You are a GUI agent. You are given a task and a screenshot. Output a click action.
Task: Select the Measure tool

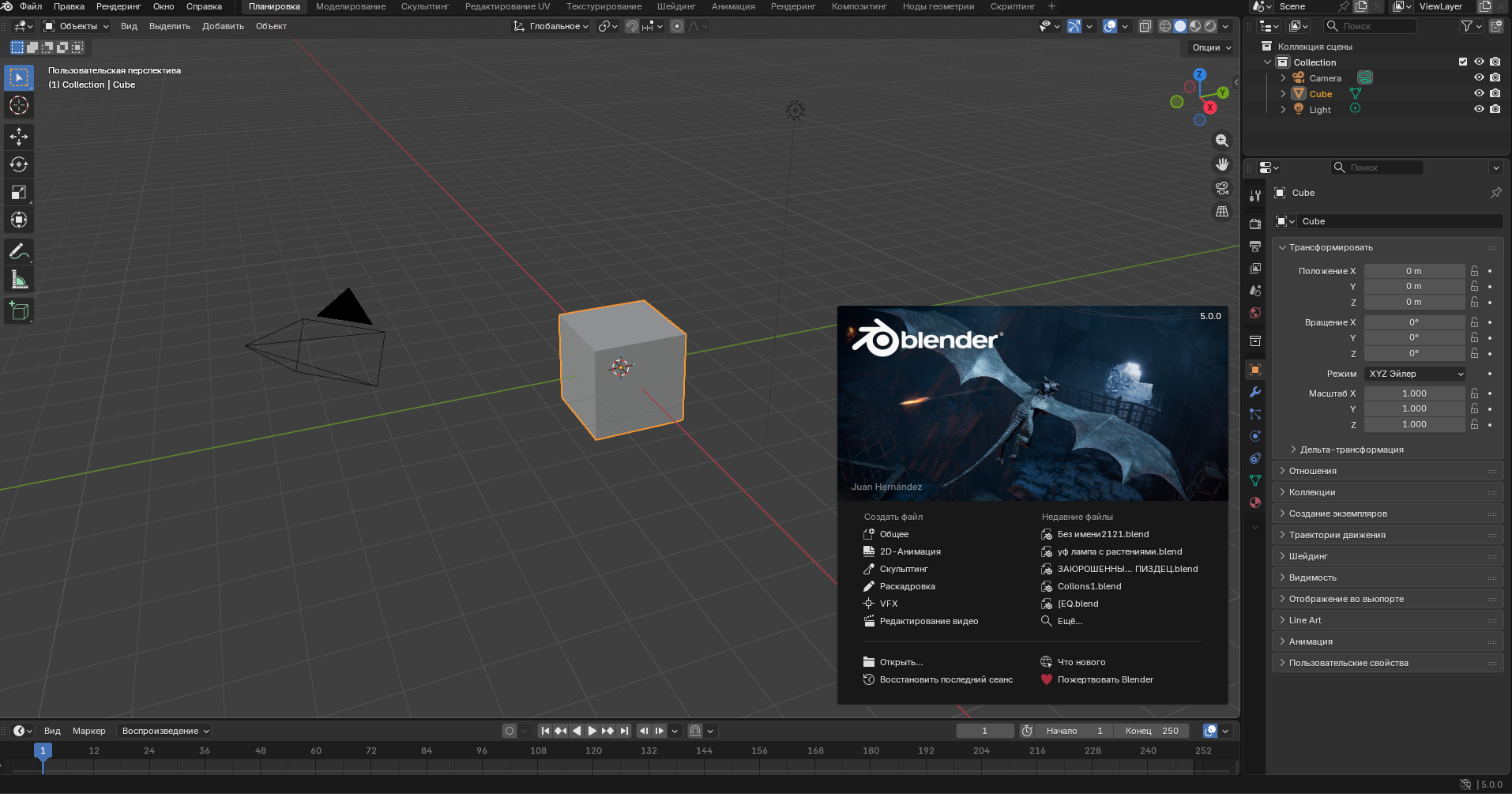coord(19,280)
